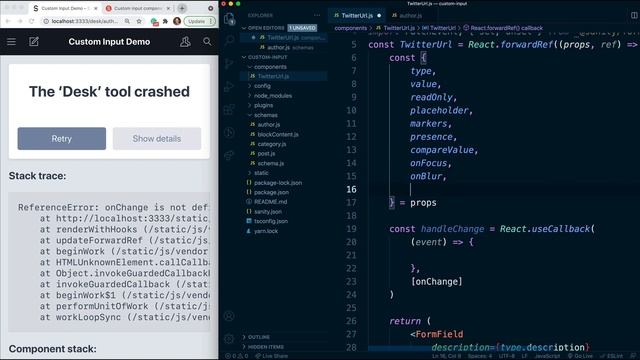The width and height of the screenshot is (640, 360).
Task: Open the user presence icon in Sanity header
Action: [x=185, y=42]
